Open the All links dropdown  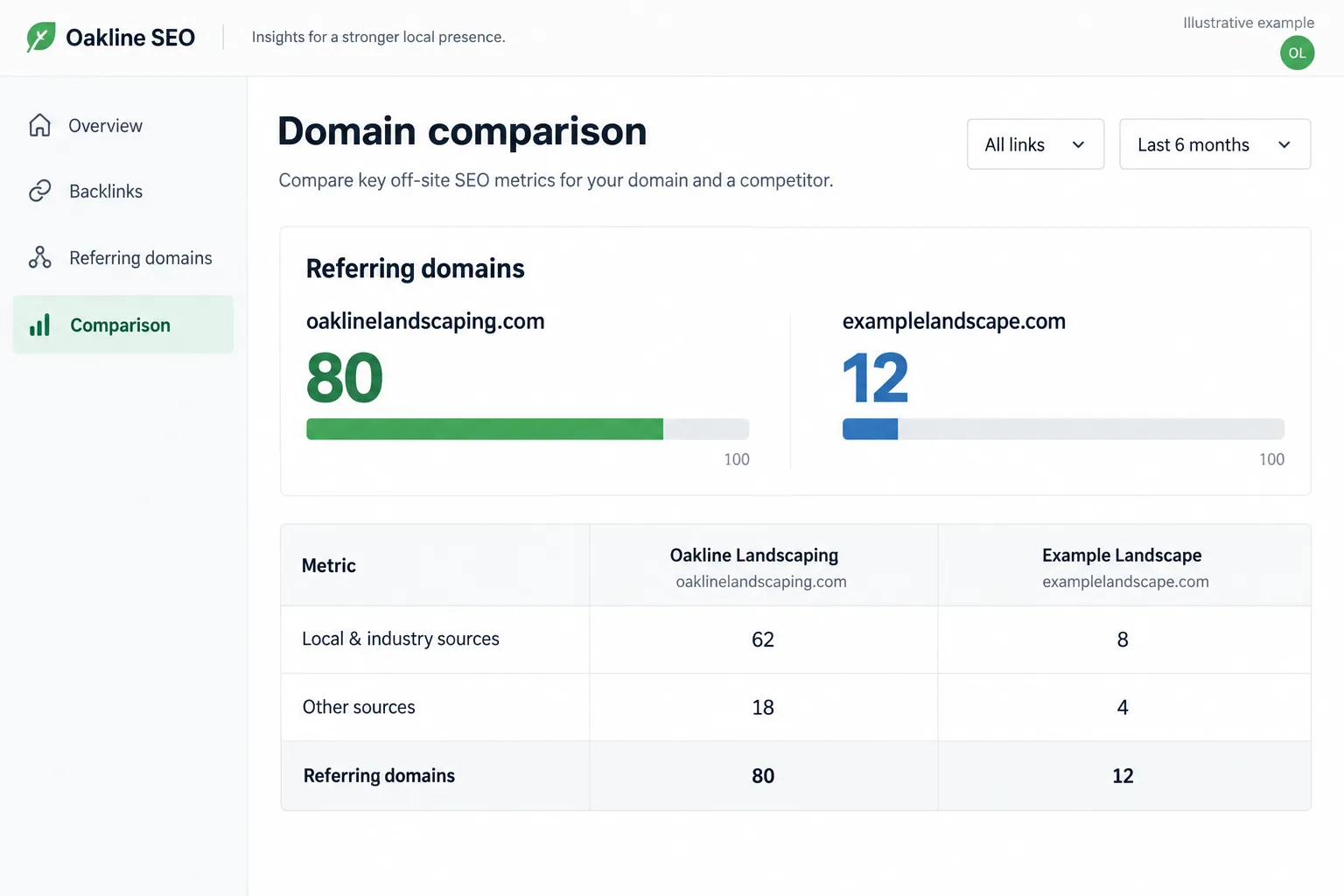tap(1035, 144)
